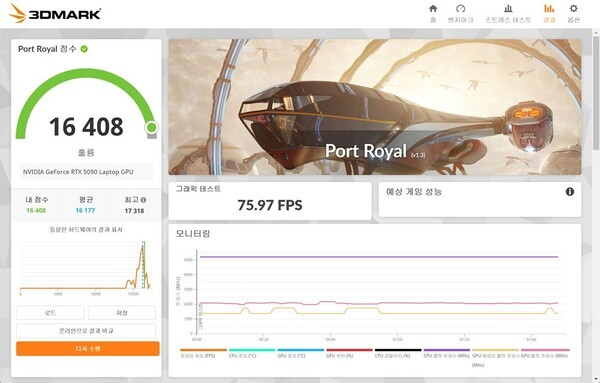Screen dimensions: 600x383
Task: Click the info icon beside best score
Action: pyautogui.click(x=143, y=200)
